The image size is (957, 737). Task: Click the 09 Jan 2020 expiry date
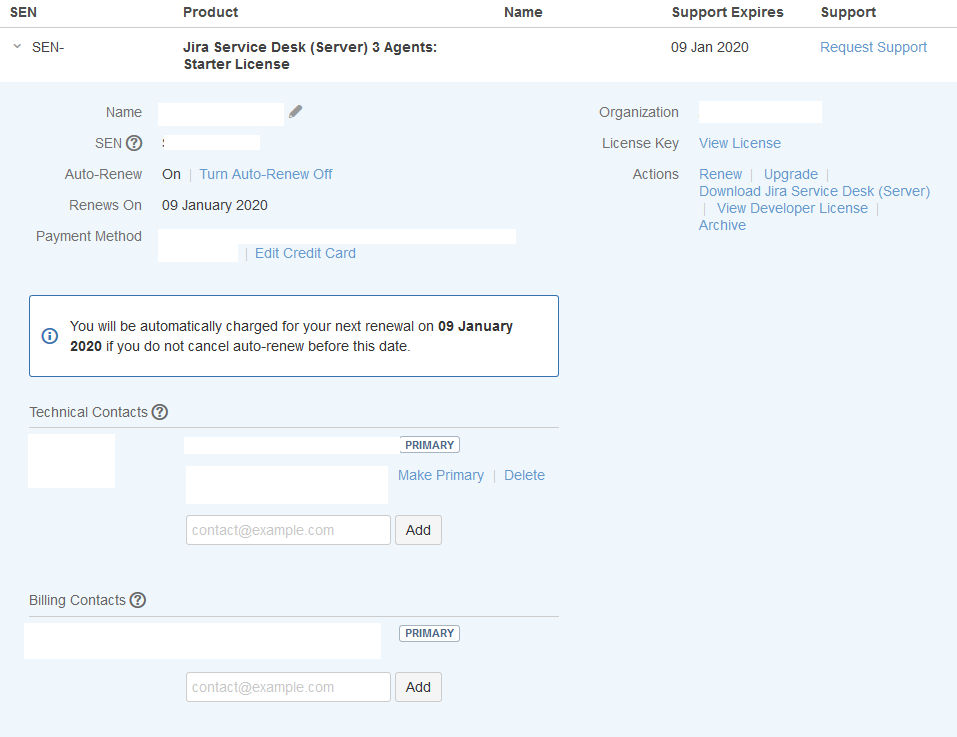point(710,47)
